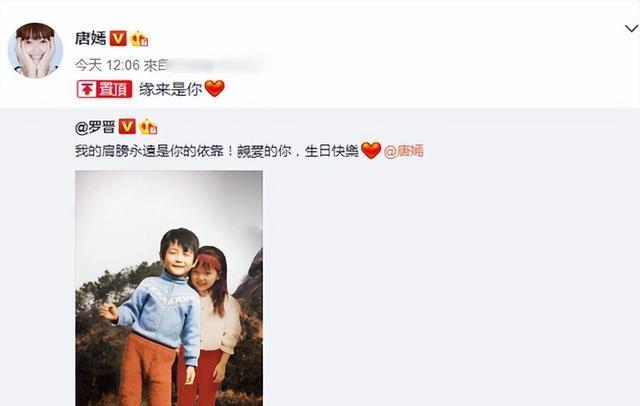Select the crown membership icon beside 唐嫣
640x406 pixels.
tap(139, 38)
